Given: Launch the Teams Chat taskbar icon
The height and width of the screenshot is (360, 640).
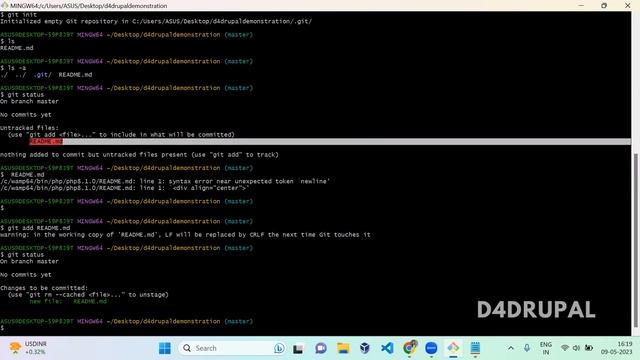Looking at the screenshot, I should click(321, 348).
